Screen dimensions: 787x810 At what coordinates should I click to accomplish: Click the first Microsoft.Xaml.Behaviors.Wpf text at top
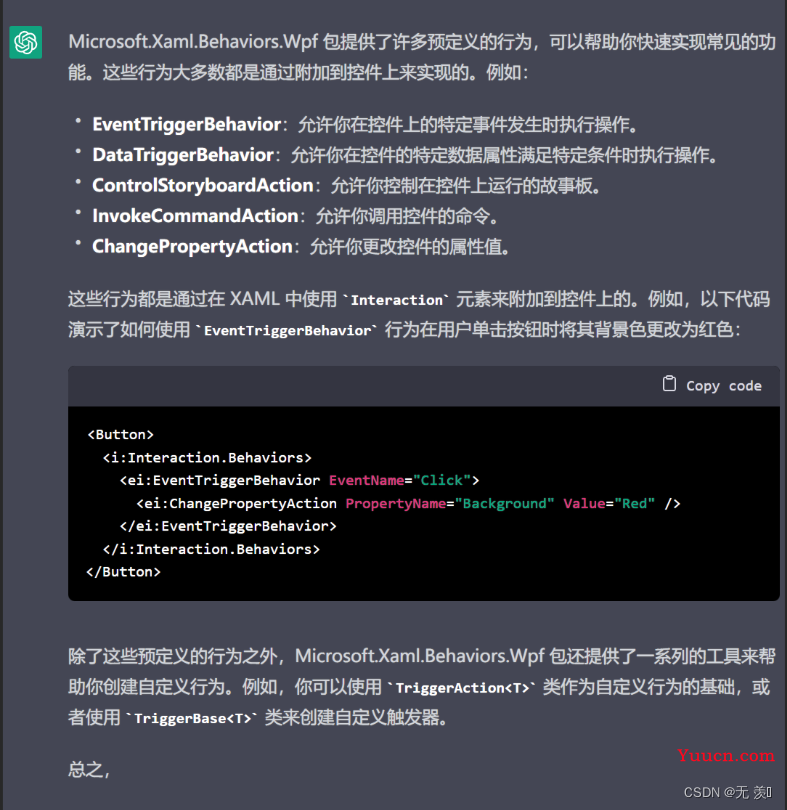point(193,42)
